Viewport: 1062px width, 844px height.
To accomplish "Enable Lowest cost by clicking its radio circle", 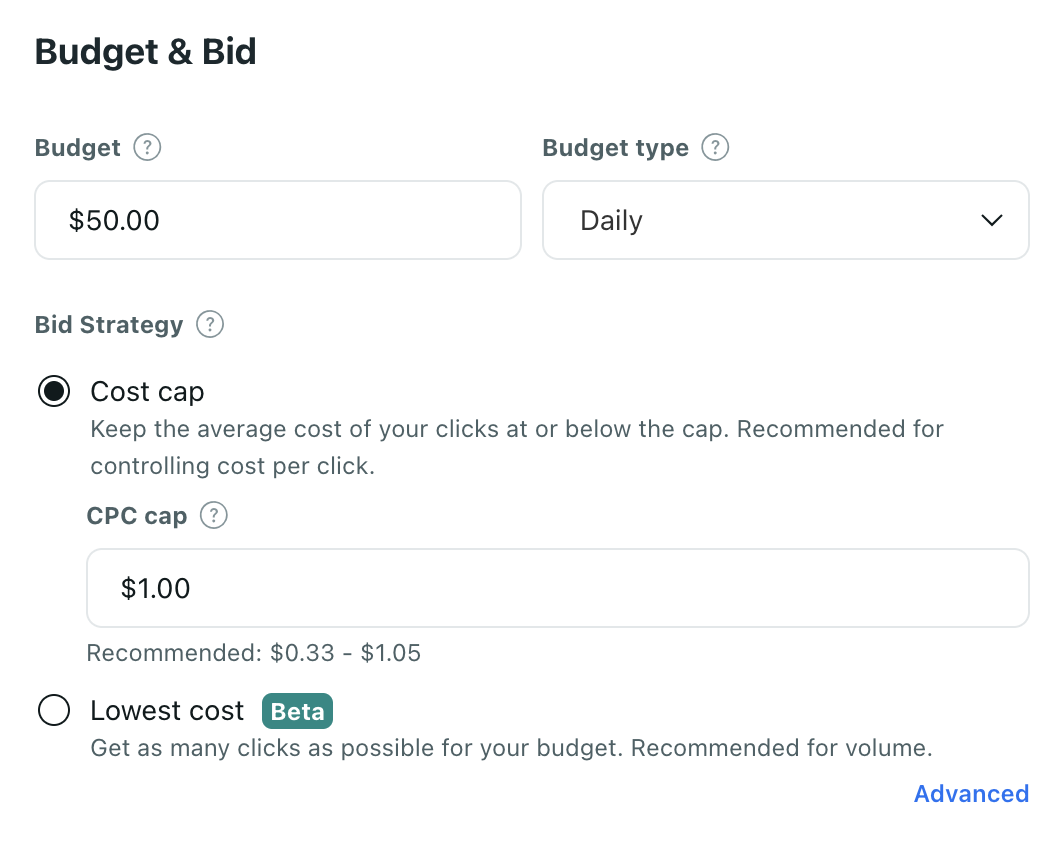I will tap(54, 710).
